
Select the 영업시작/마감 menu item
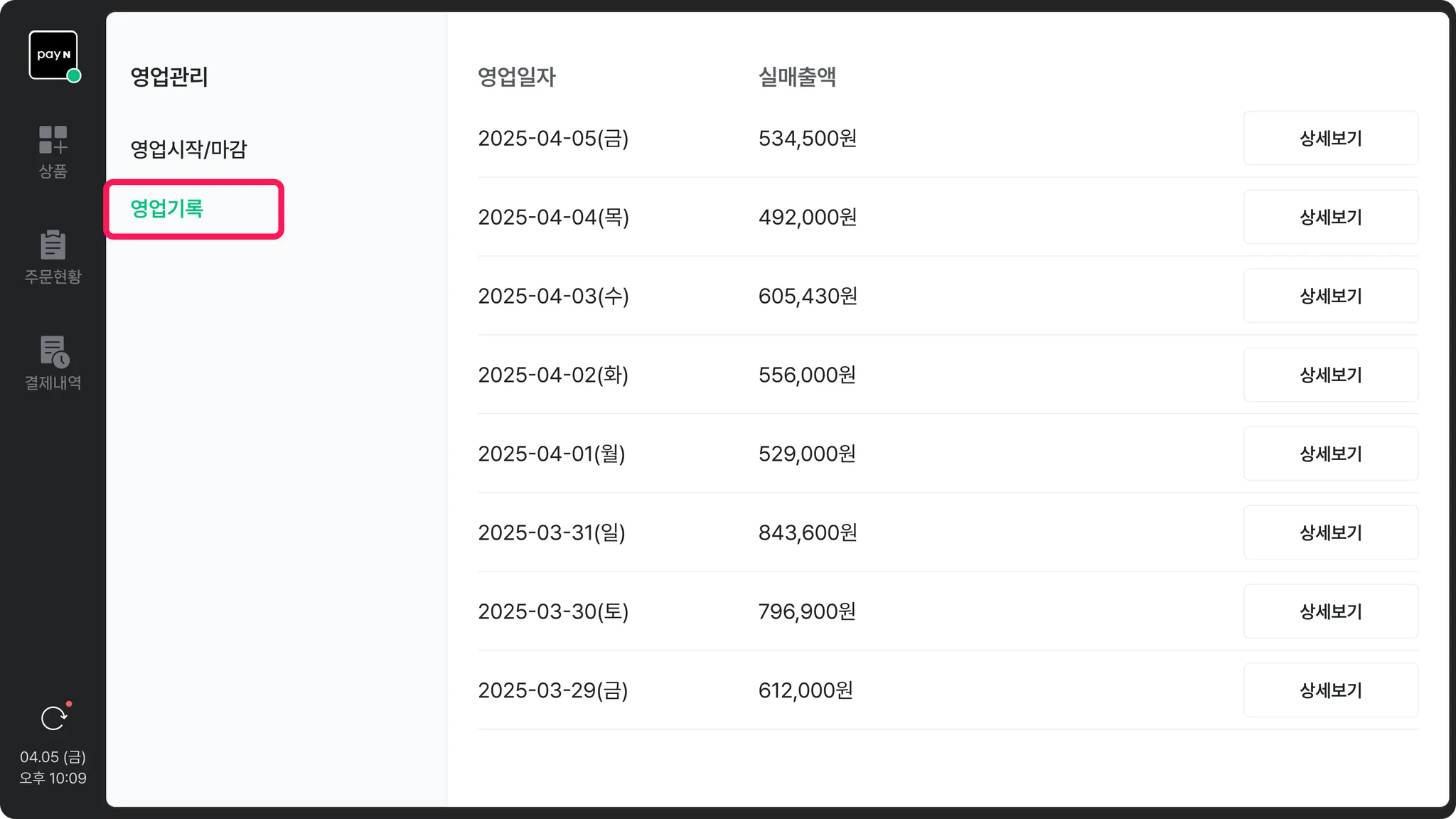tap(188, 149)
